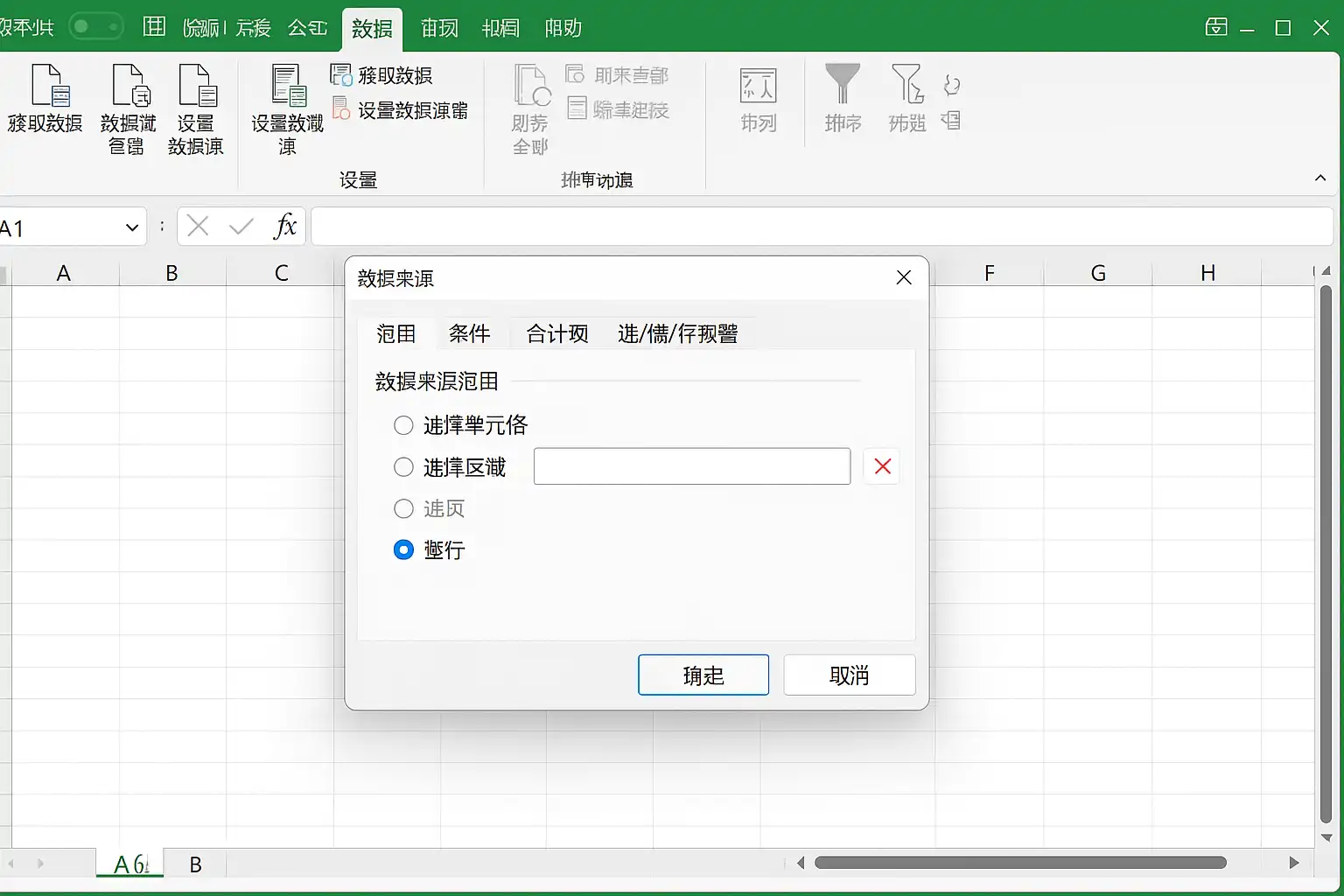Click the outlined funnel icon in ribbon
The height and width of the screenshot is (896, 1344).
coord(906,85)
